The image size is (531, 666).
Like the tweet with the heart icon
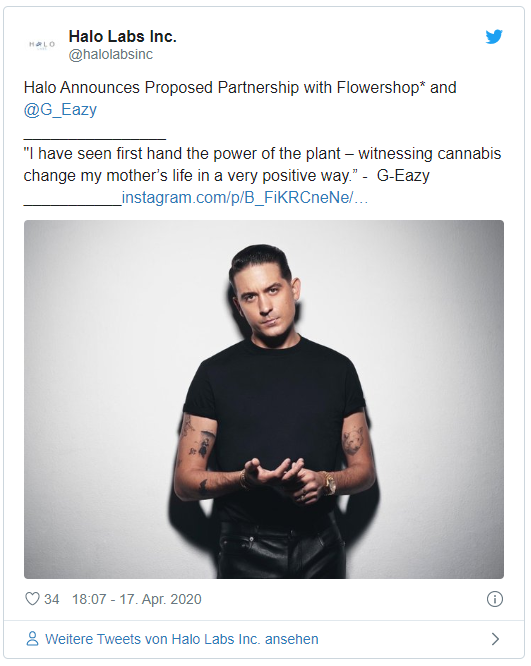pyautogui.click(x=32, y=599)
